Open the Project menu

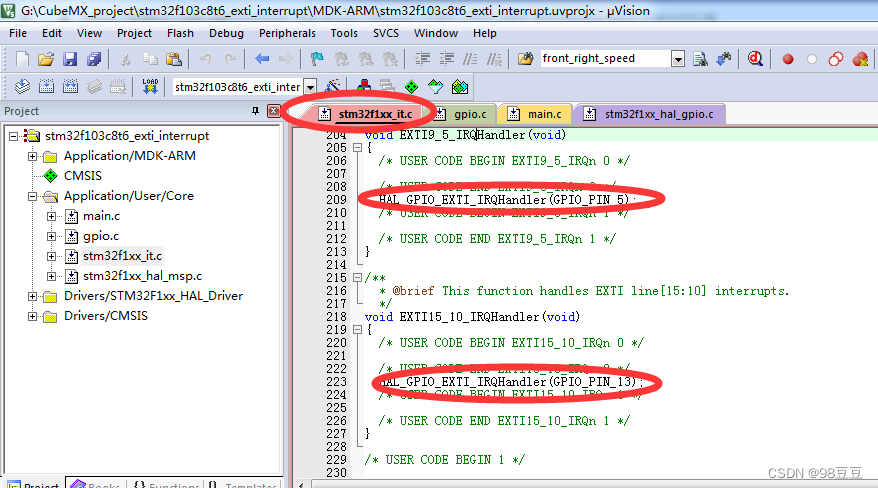tap(134, 33)
